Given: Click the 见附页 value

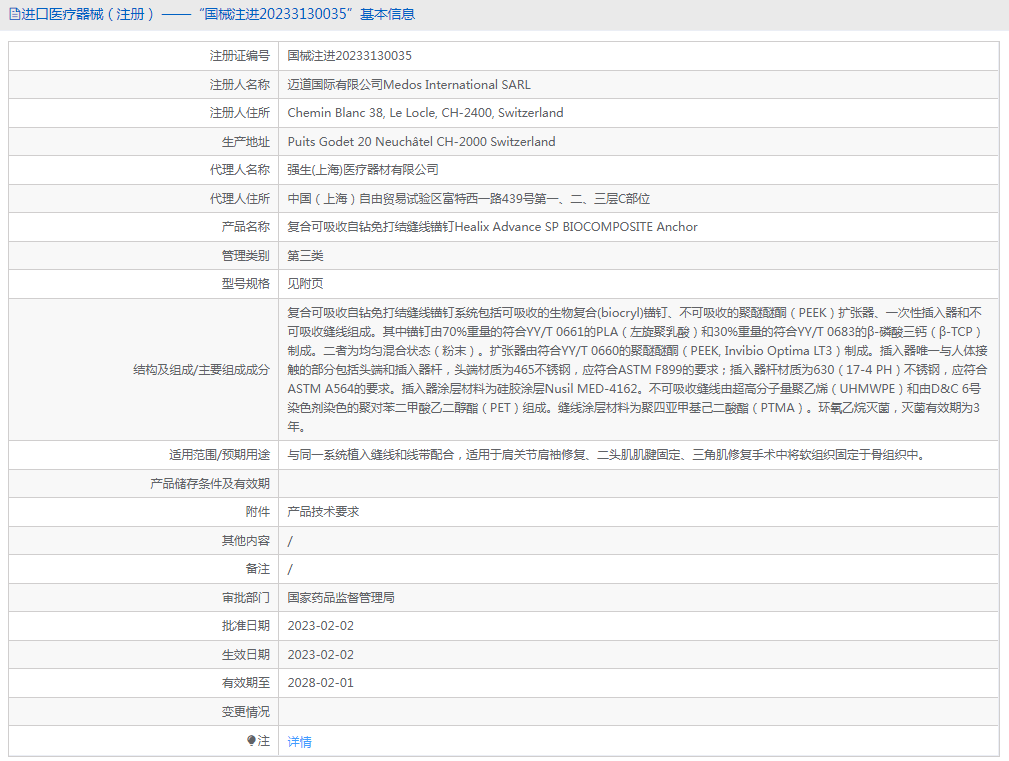Looking at the screenshot, I should coord(305,284).
